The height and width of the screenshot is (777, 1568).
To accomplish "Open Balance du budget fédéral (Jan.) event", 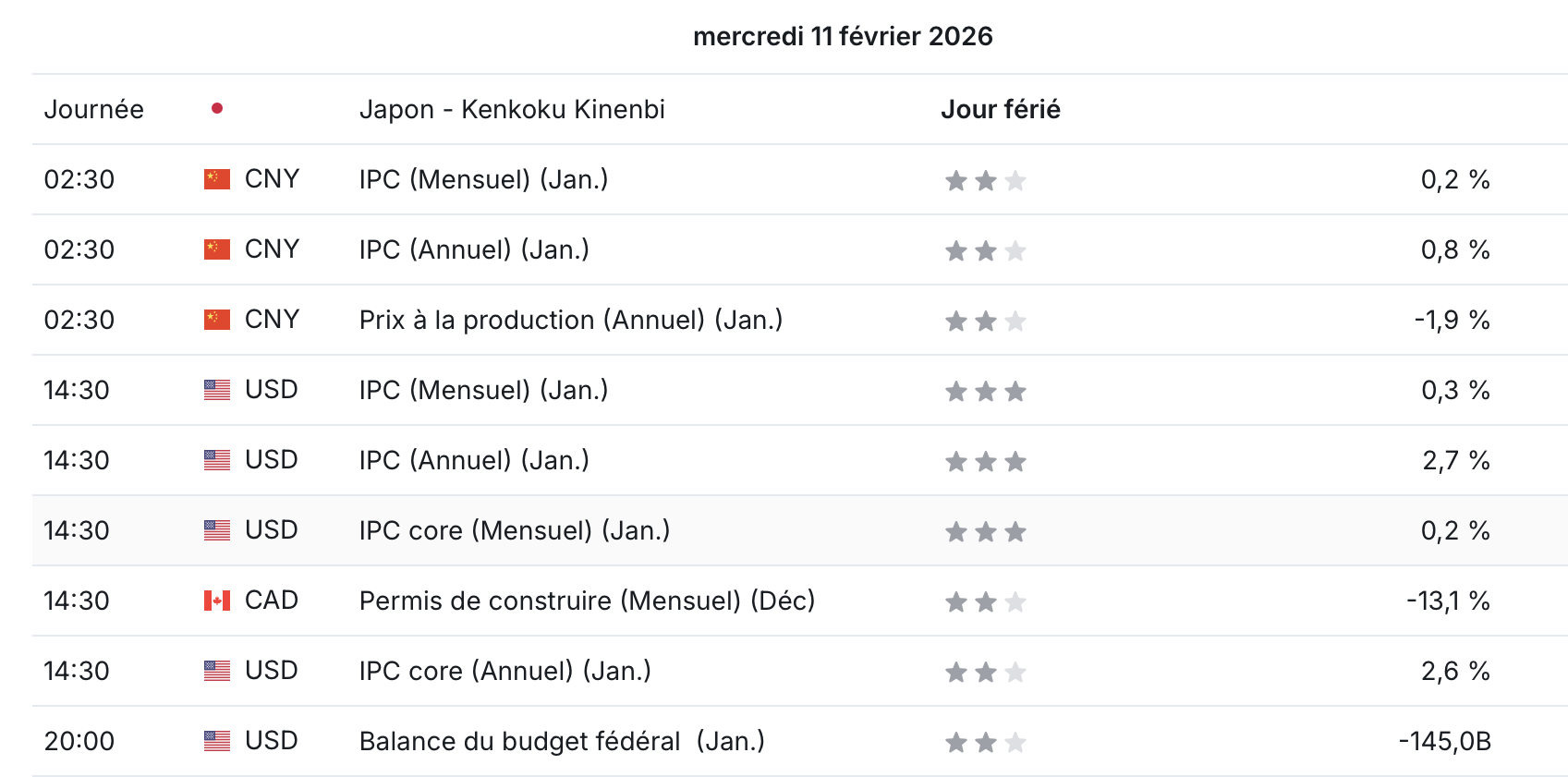I will tap(562, 741).
